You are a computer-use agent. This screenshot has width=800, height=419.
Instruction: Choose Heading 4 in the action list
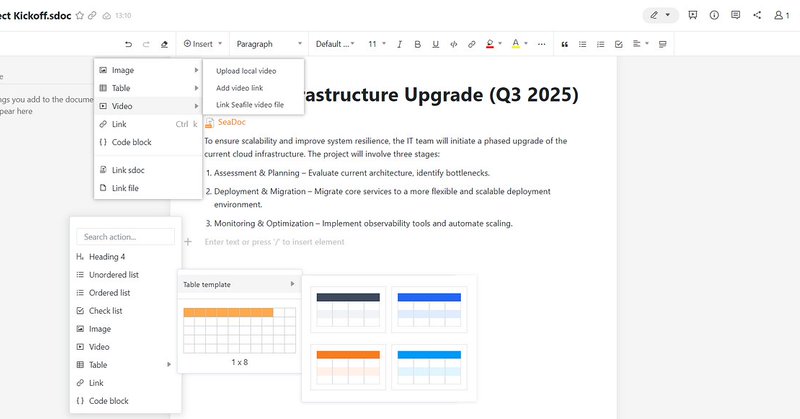click(x=126, y=257)
